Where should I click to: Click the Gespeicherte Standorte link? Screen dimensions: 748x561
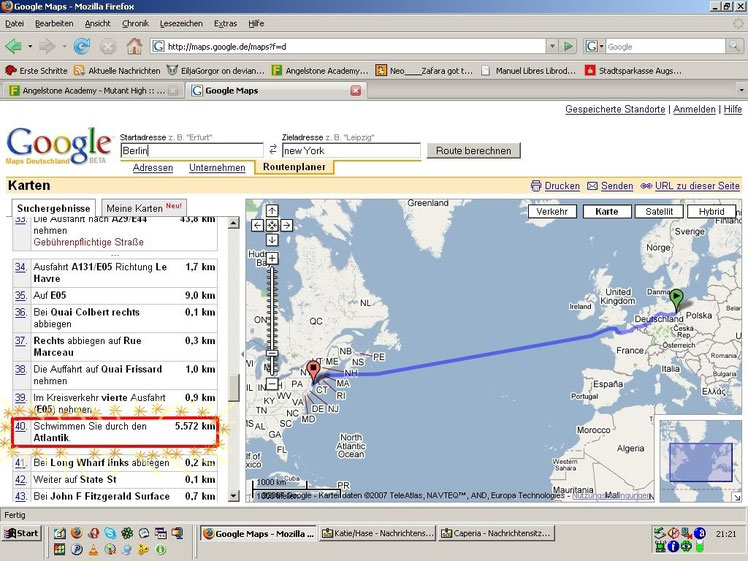615,109
